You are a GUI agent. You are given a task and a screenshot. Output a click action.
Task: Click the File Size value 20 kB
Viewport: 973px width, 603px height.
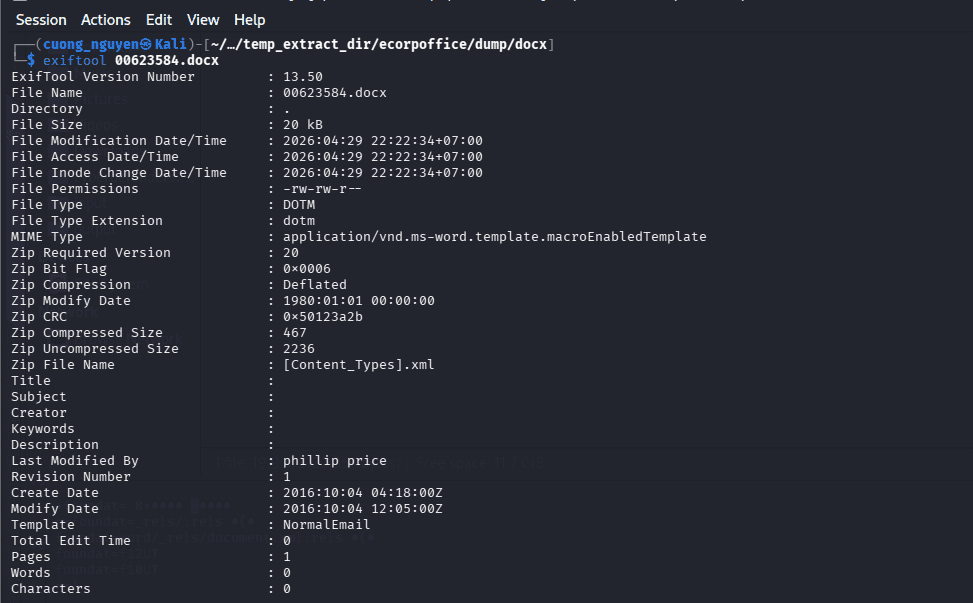tap(303, 124)
